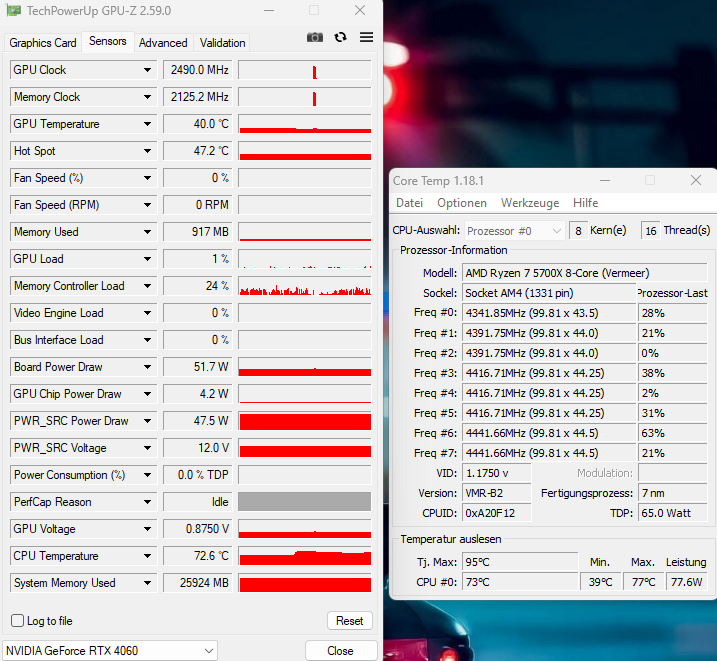Open the Fan Speed (RPM) dropdown
This screenshot has width=717, height=661.
tap(147, 205)
